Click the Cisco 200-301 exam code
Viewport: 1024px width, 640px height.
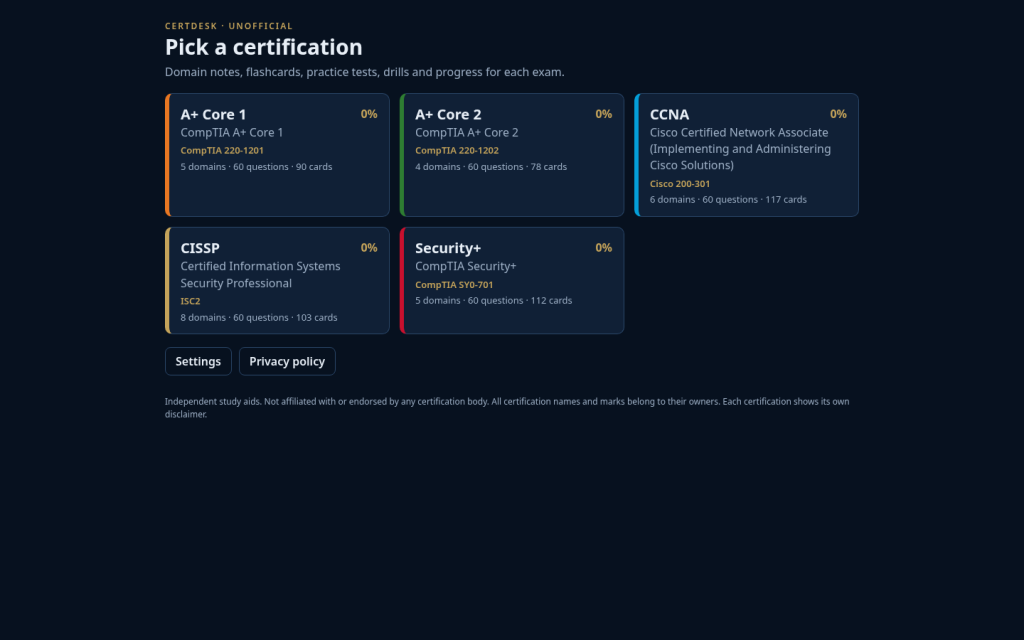click(680, 184)
